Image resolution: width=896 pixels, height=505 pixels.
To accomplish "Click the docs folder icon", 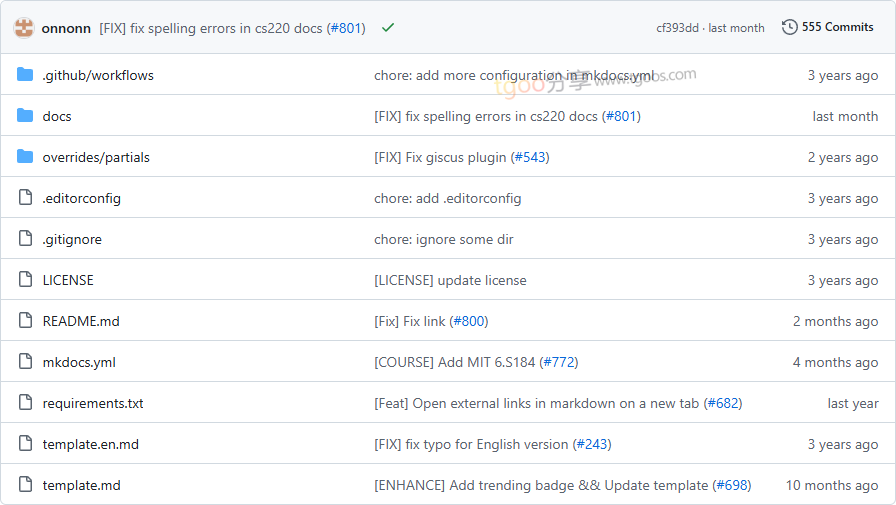I will pos(25,116).
